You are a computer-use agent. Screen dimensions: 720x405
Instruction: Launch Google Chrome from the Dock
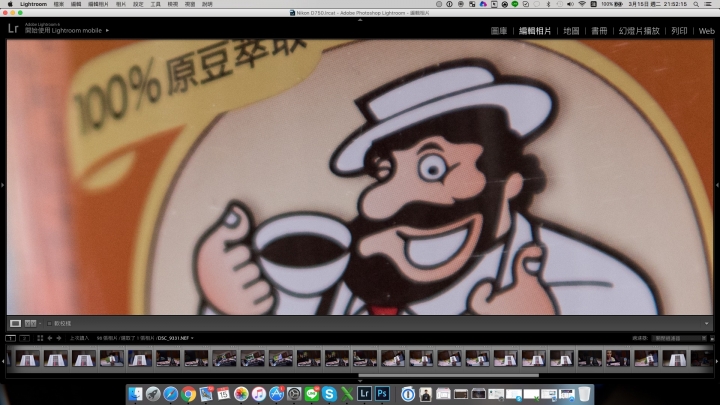pos(188,394)
